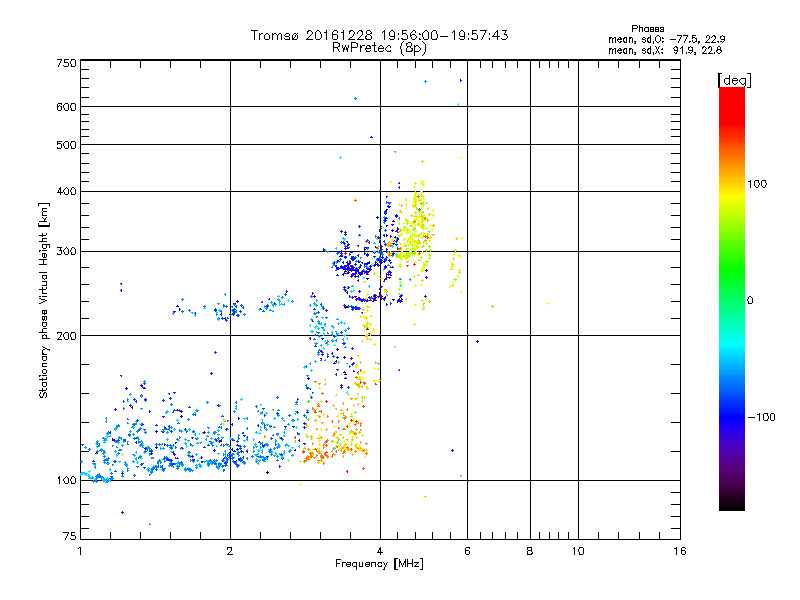
Task: Click the 'Frequency [MHz]' axis label
Action: pyautogui.click(x=379, y=564)
